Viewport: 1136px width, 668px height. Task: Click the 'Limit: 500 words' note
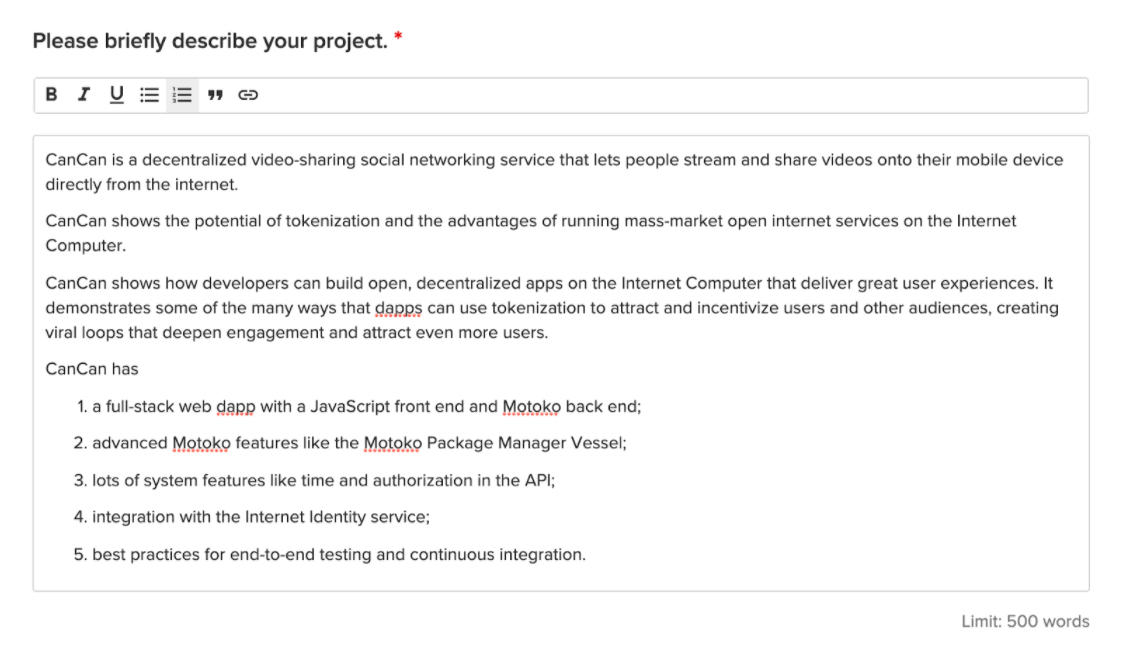pyautogui.click(x=1025, y=622)
